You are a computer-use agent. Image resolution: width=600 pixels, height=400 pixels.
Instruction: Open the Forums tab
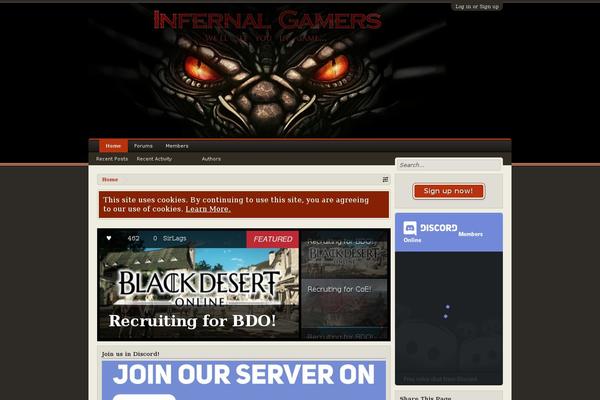pyautogui.click(x=143, y=146)
